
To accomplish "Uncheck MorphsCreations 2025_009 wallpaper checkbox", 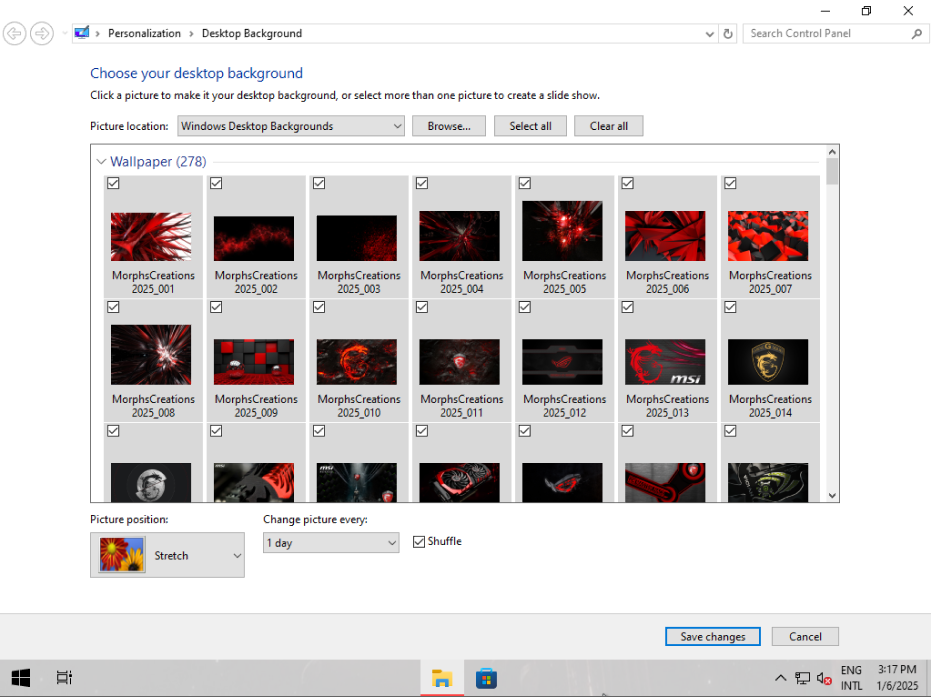I will 216,307.
